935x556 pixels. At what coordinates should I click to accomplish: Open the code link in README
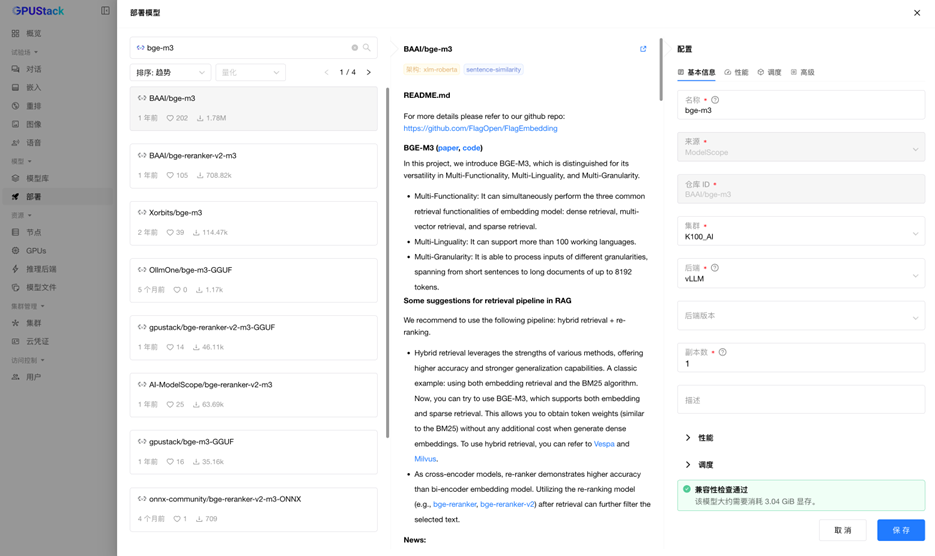click(x=471, y=148)
